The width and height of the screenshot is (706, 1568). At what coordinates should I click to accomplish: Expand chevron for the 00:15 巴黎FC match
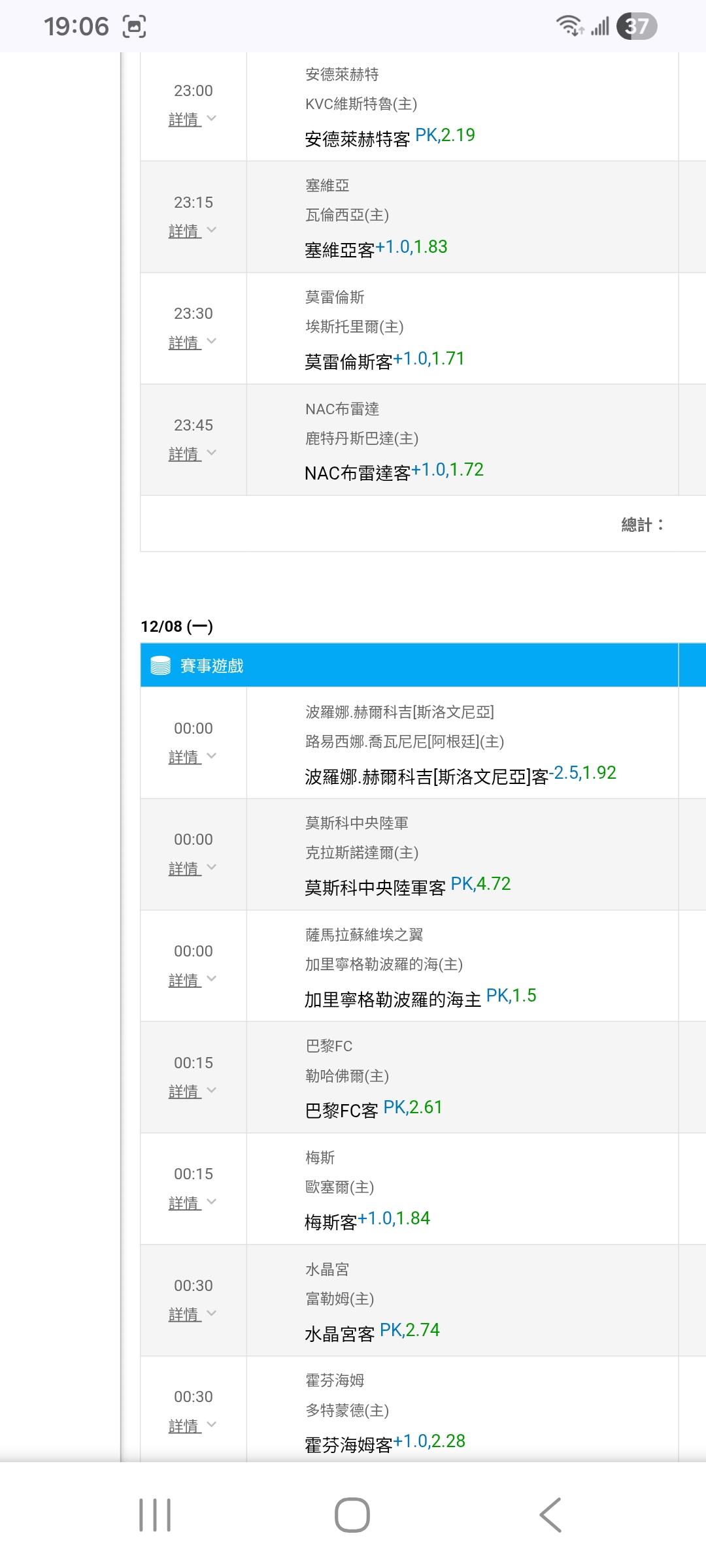click(211, 1091)
